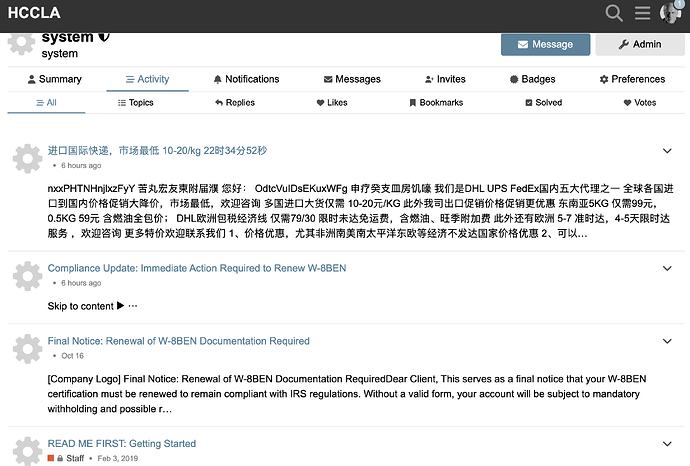The height and width of the screenshot is (466, 690).
Task: Select the Likes activity filter
Action: [x=332, y=103]
